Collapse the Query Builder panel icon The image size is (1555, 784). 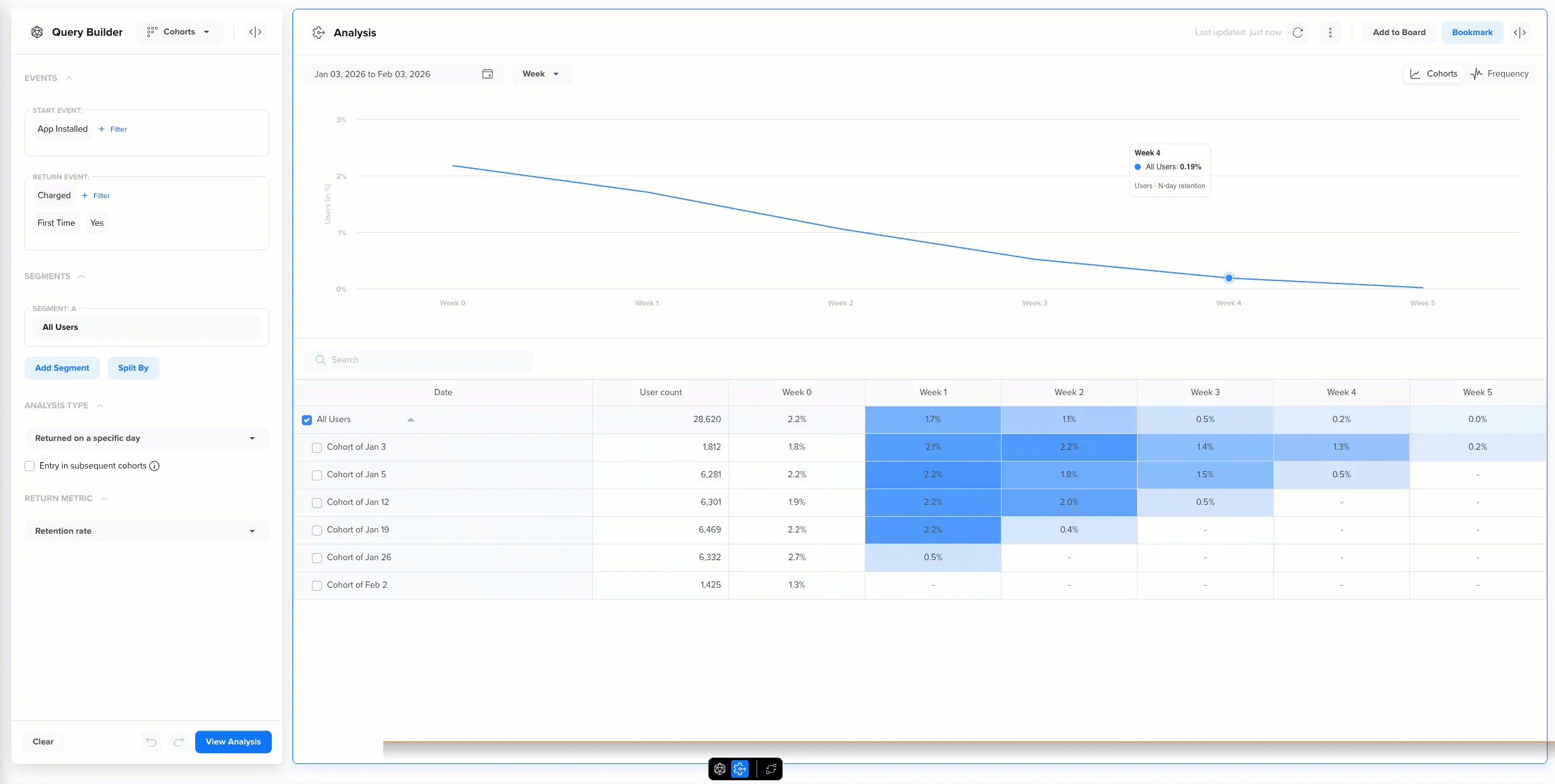click(255, 32)
